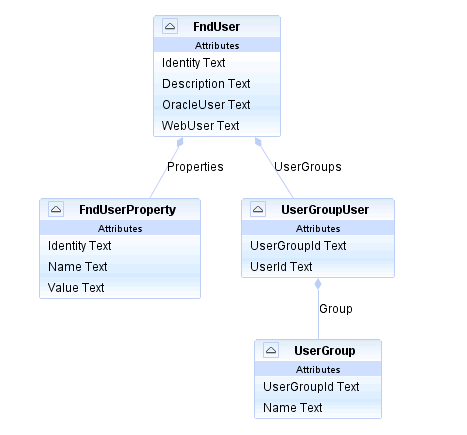Select UserId Text attribute

318,267
